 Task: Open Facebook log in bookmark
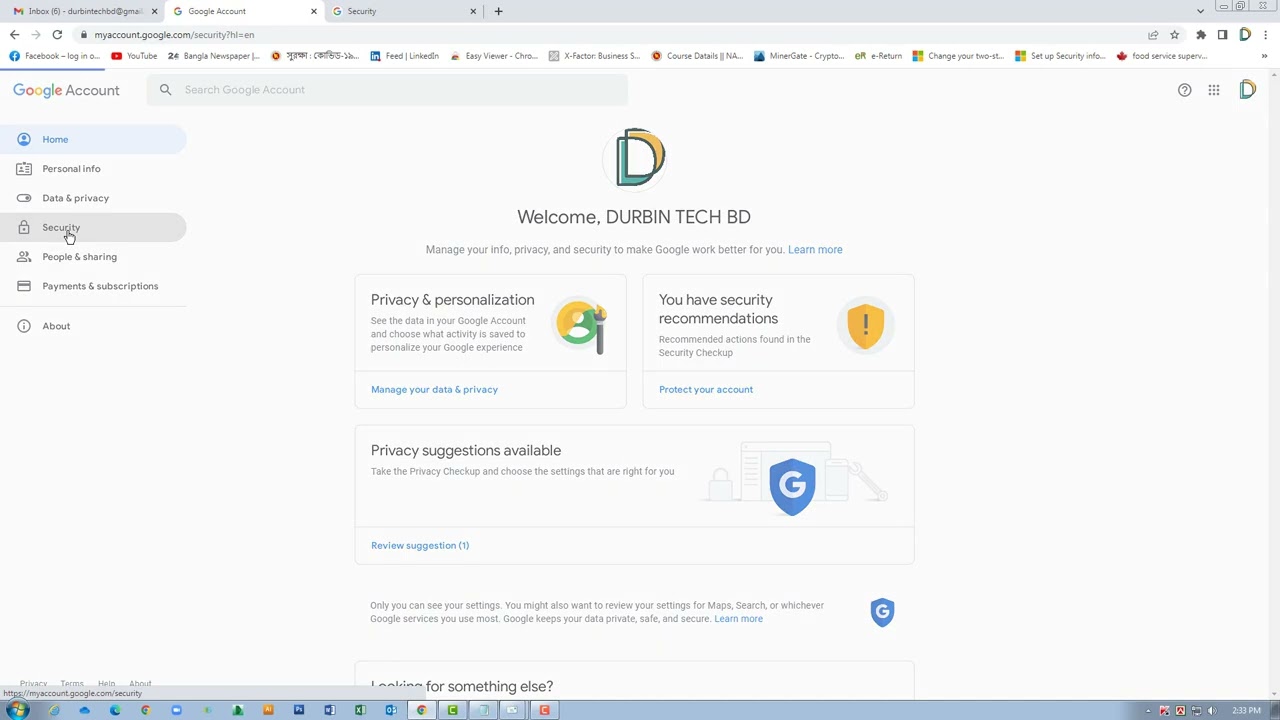(x=55, y=56)
